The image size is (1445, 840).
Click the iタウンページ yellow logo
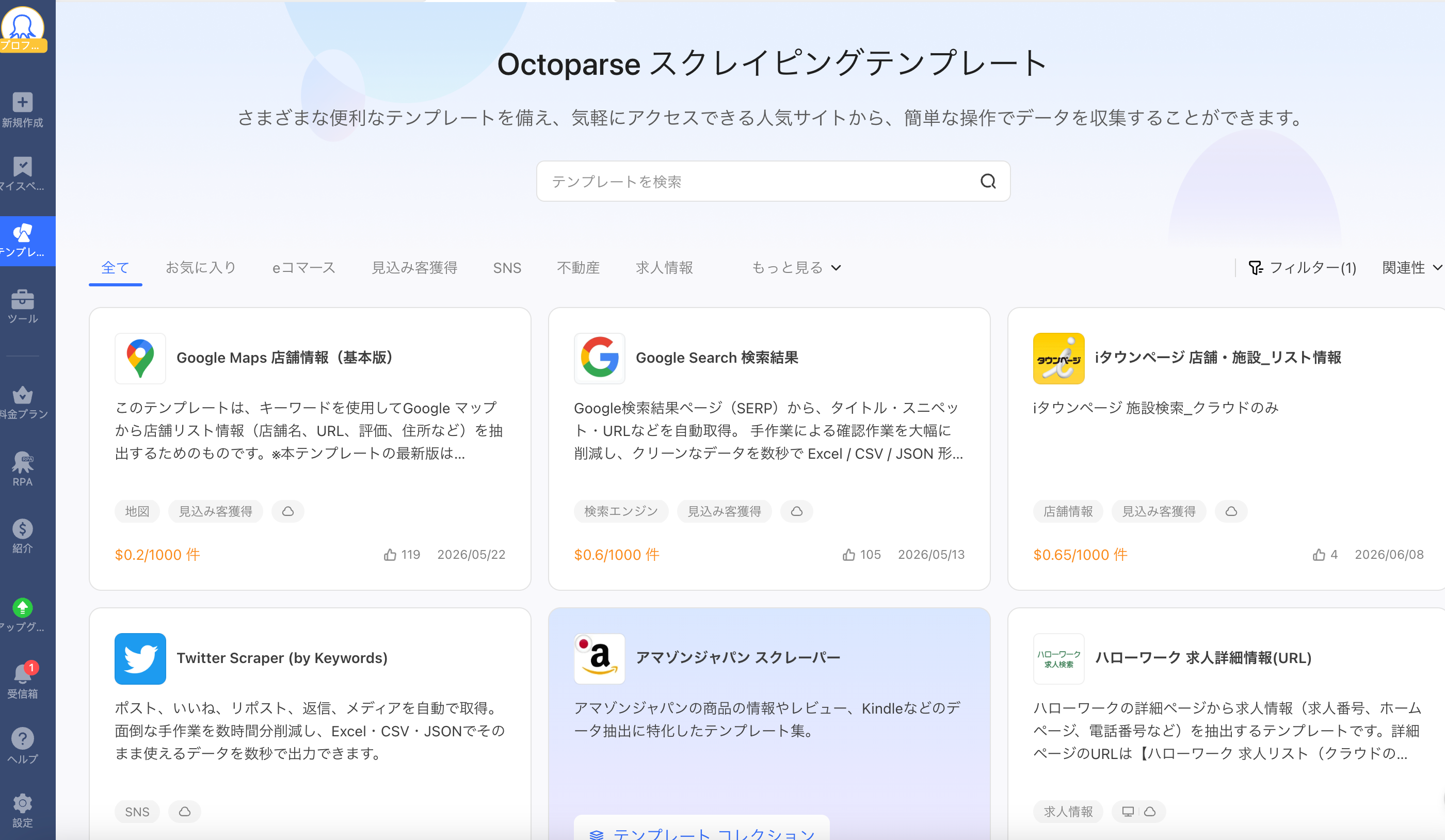click(x=1058, y=359)
